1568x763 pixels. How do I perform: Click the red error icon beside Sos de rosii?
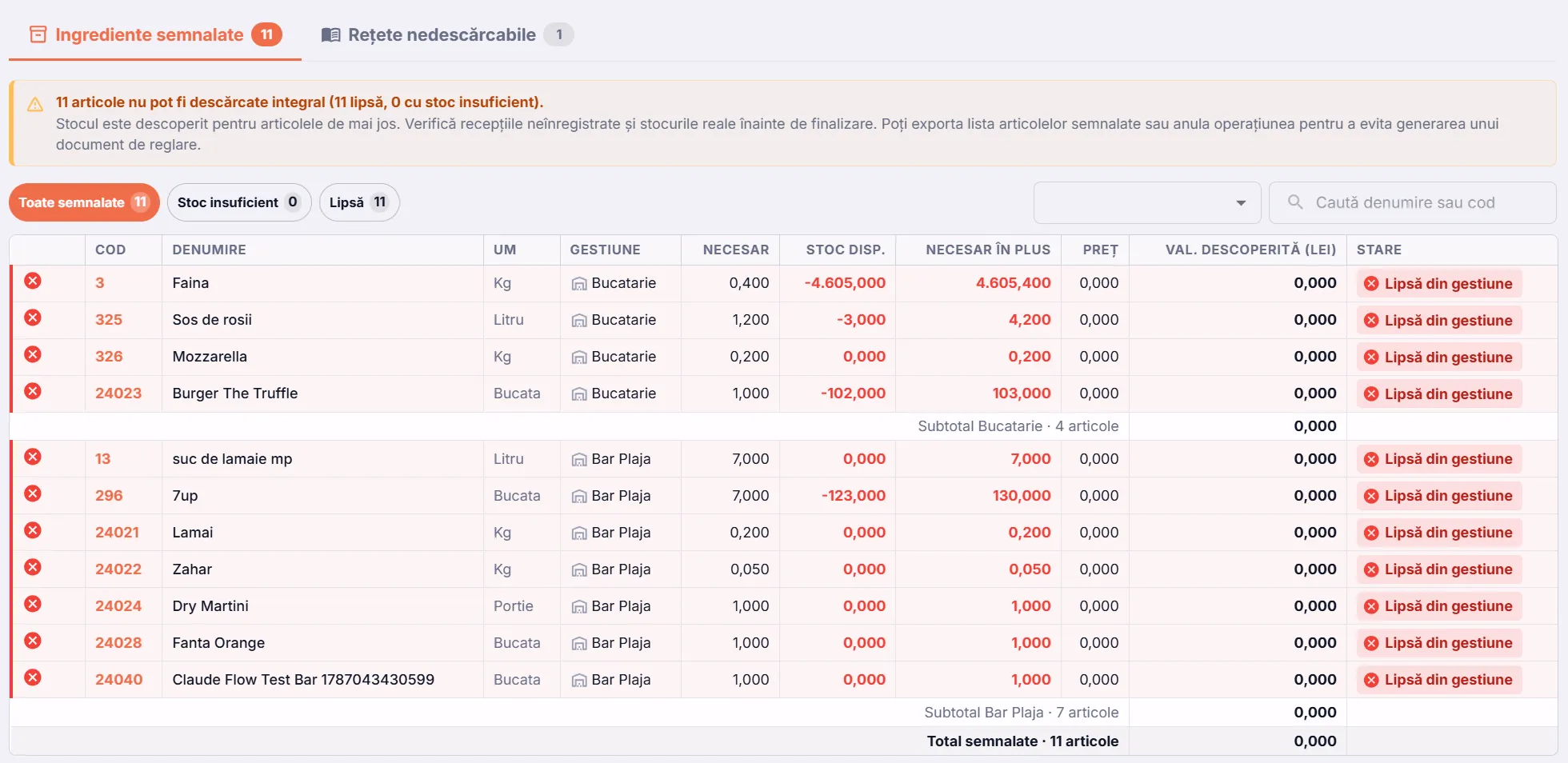coord(33,318)
